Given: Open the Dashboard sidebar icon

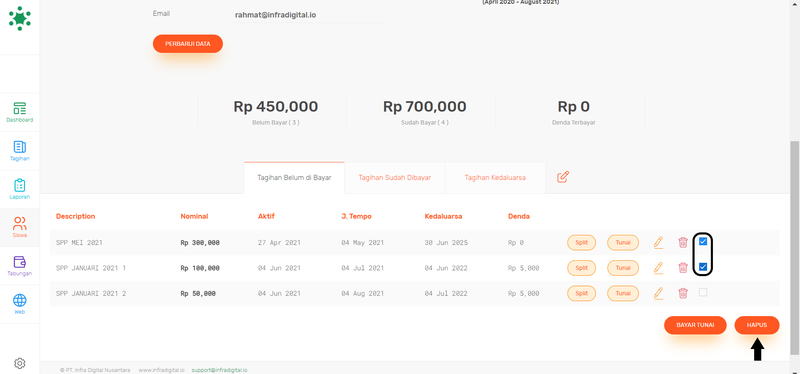Looking at the screenshot, I should 20,112.
